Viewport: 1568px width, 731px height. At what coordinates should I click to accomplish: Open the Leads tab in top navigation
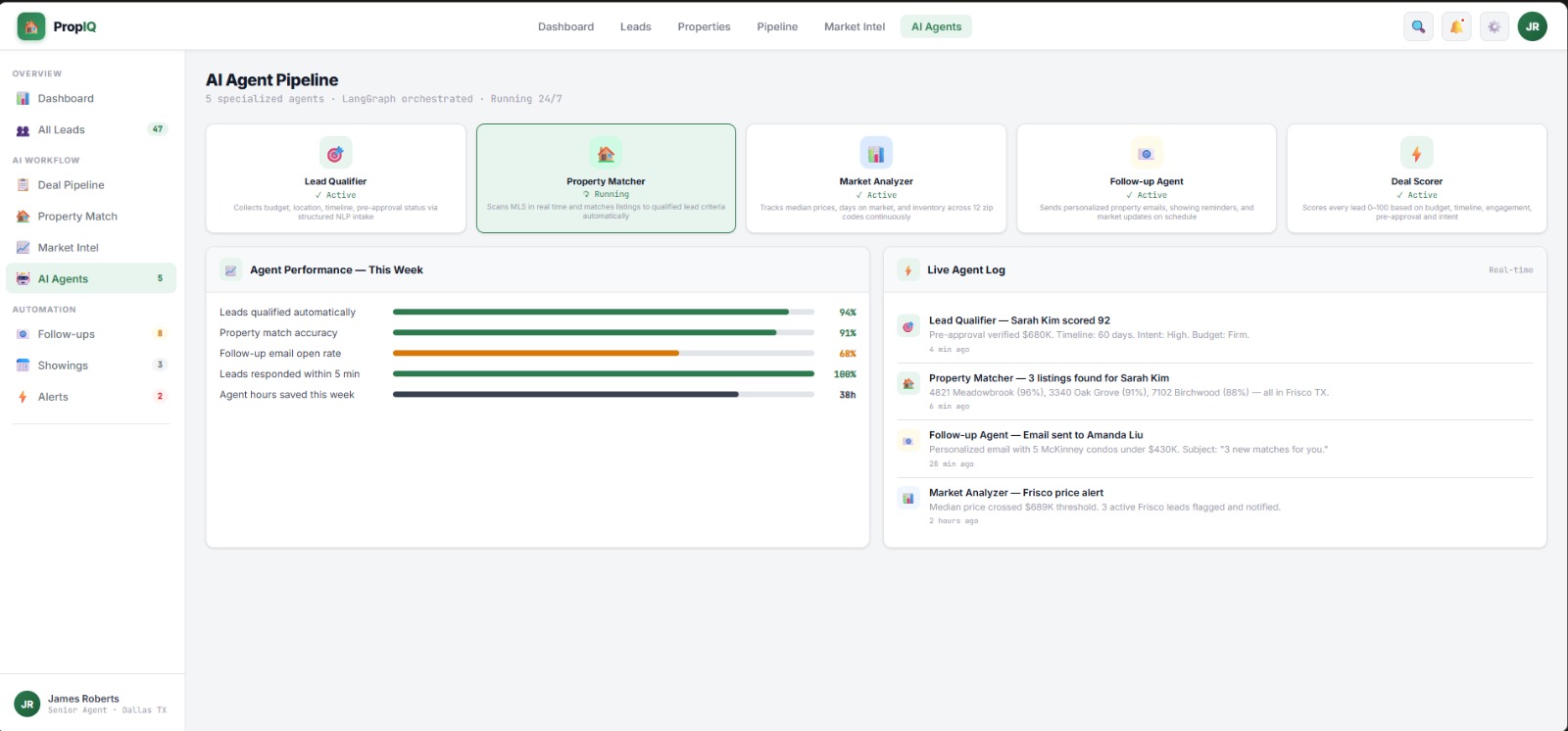click(x=635, y=26)
